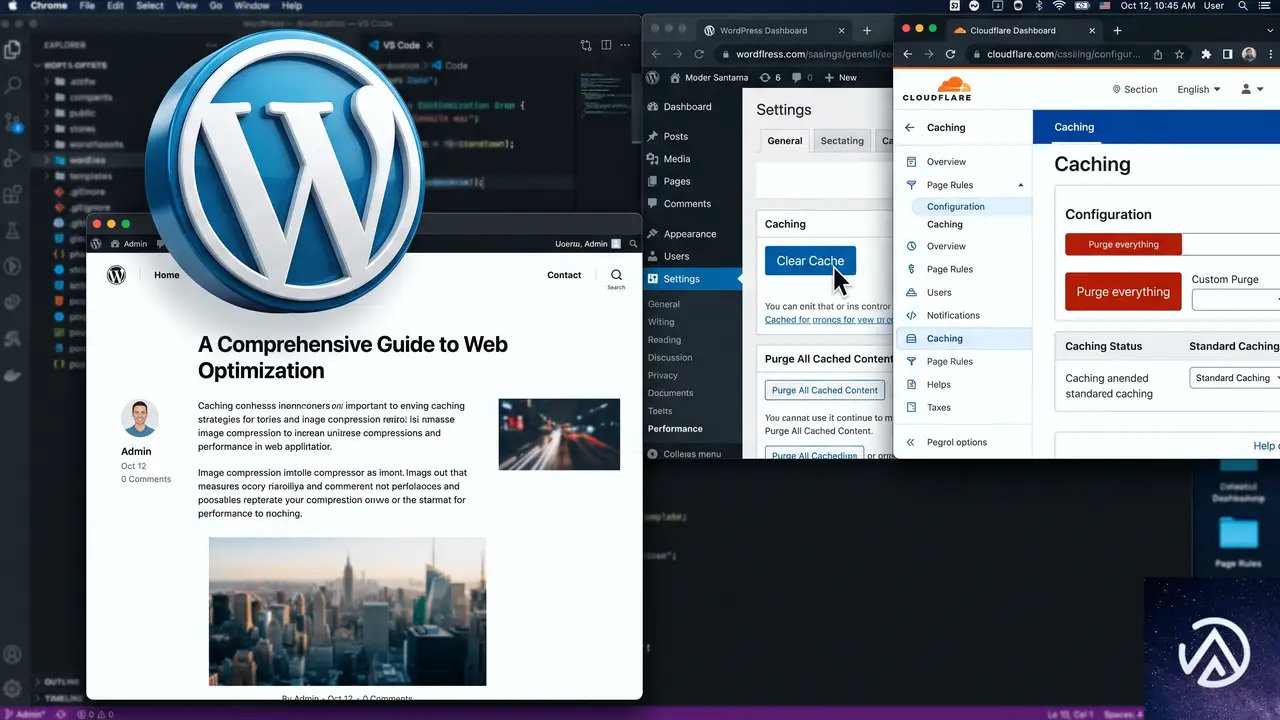
Task: Open a new tab in the Cloudflare window
Action: 1117,30
